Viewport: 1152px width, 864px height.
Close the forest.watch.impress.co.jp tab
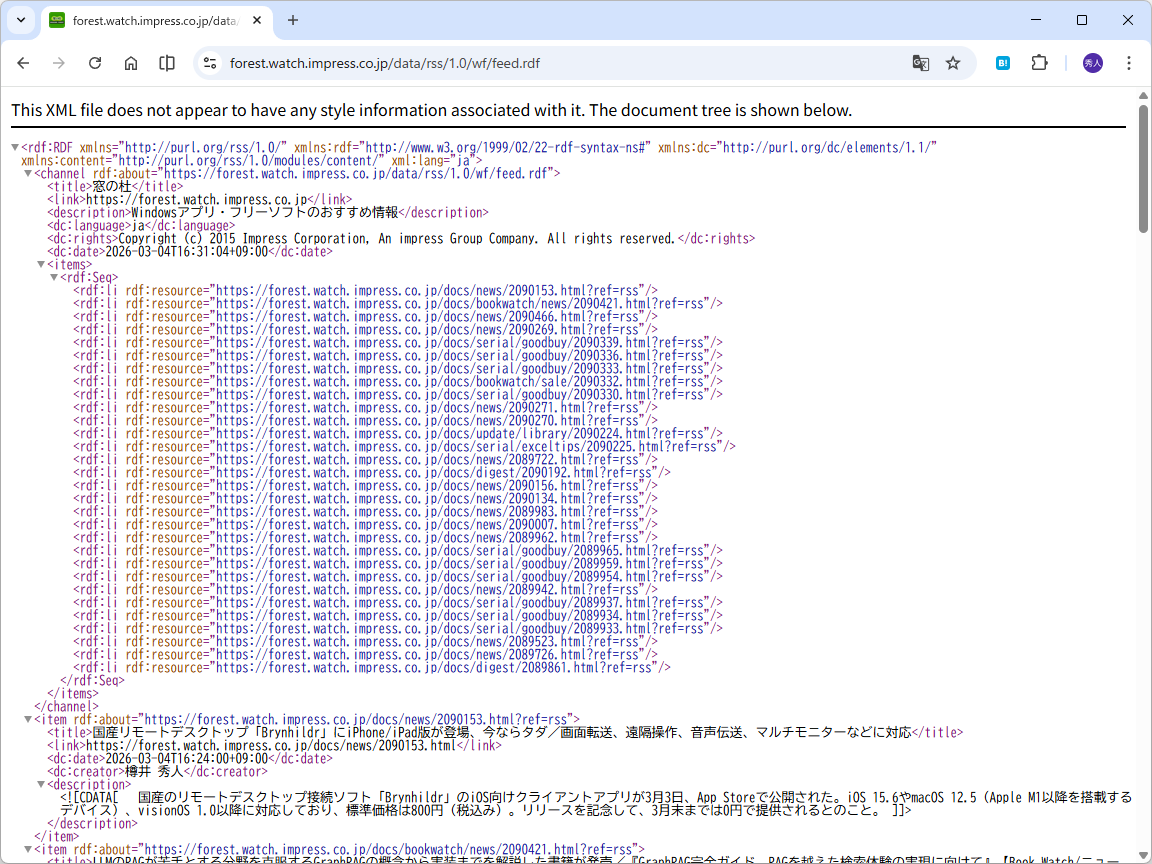256,21
